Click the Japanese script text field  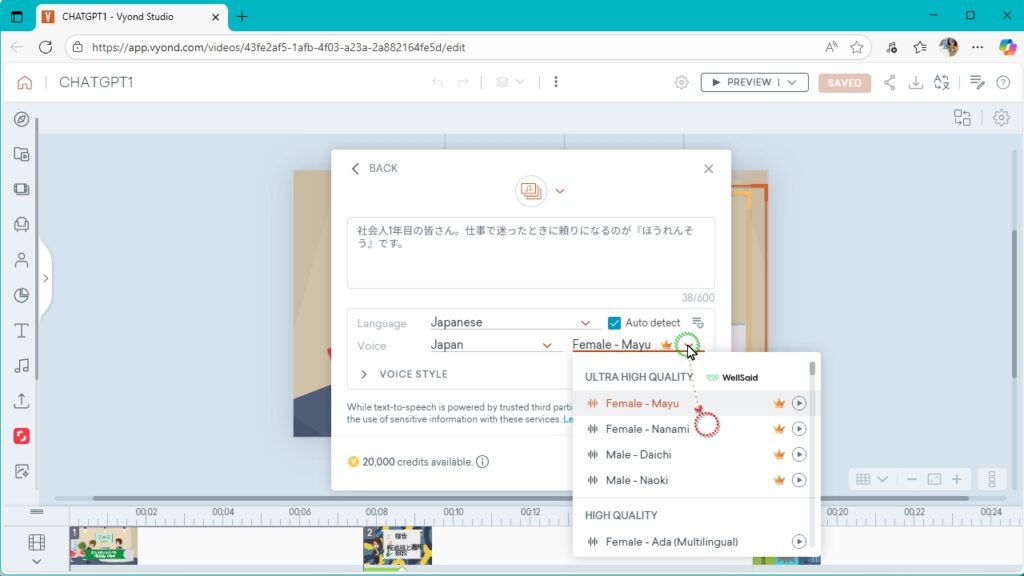click(531, 253)
